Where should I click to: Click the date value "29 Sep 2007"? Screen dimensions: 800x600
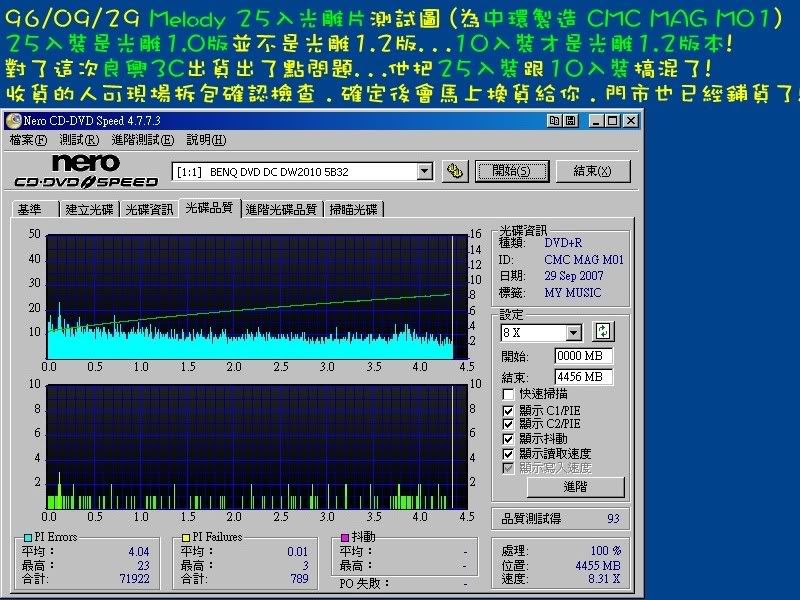click(574, 276)
